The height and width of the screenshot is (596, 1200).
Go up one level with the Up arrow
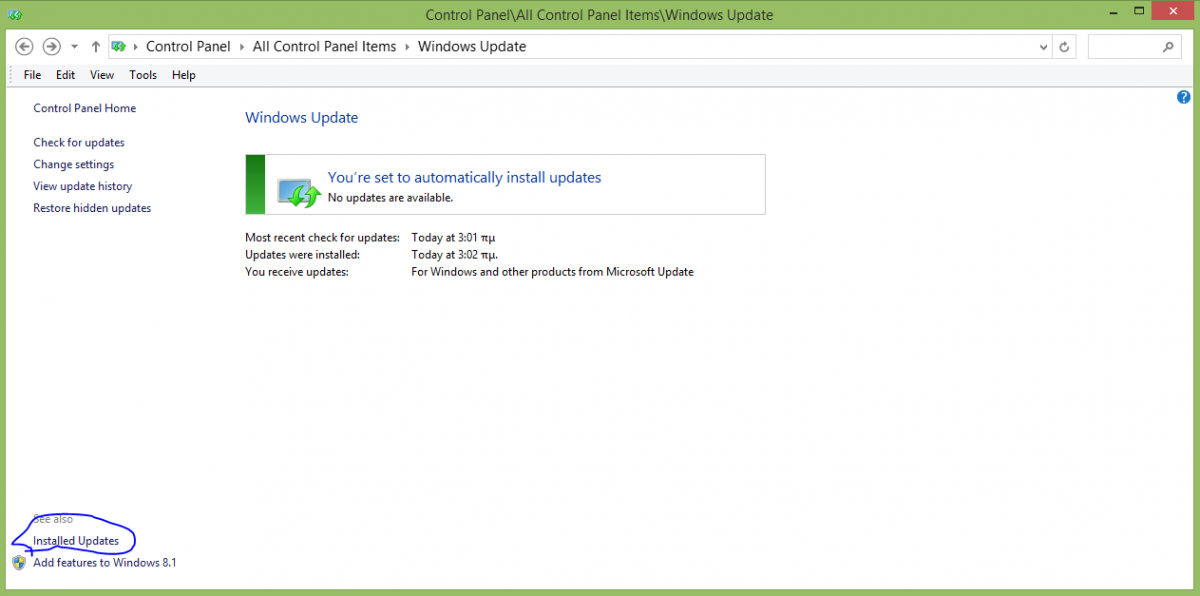tap(96, 47)
